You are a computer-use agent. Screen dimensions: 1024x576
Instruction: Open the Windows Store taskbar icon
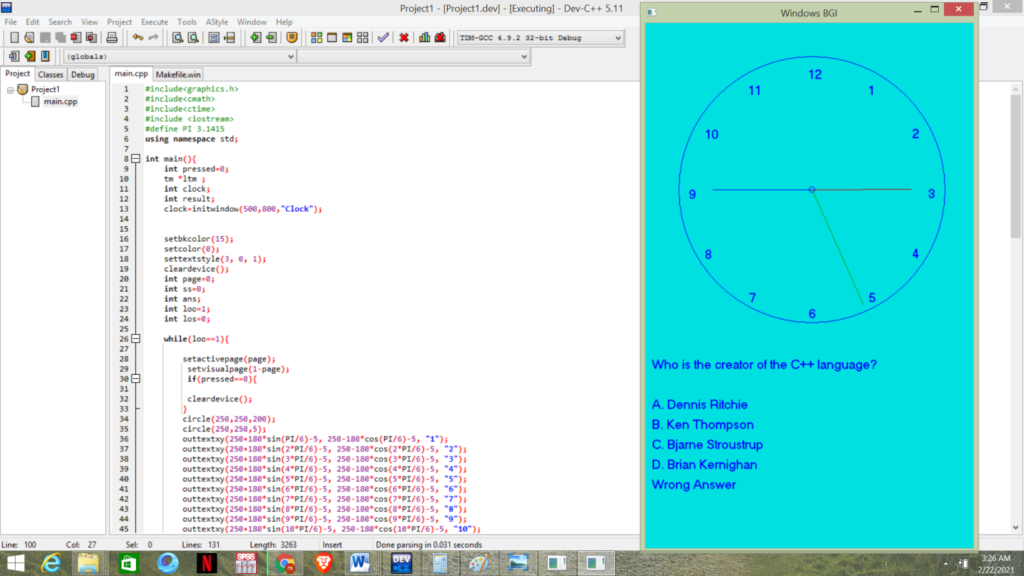[x=128, y=563]
